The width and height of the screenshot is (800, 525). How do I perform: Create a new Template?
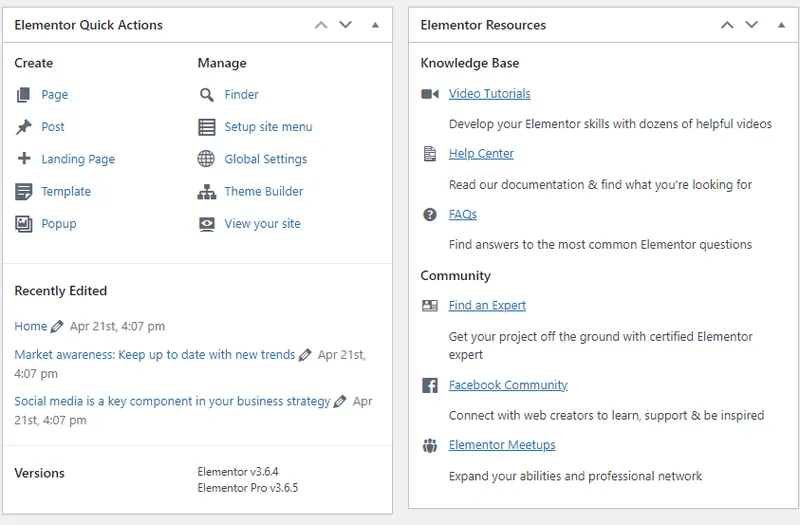point(66,191)
